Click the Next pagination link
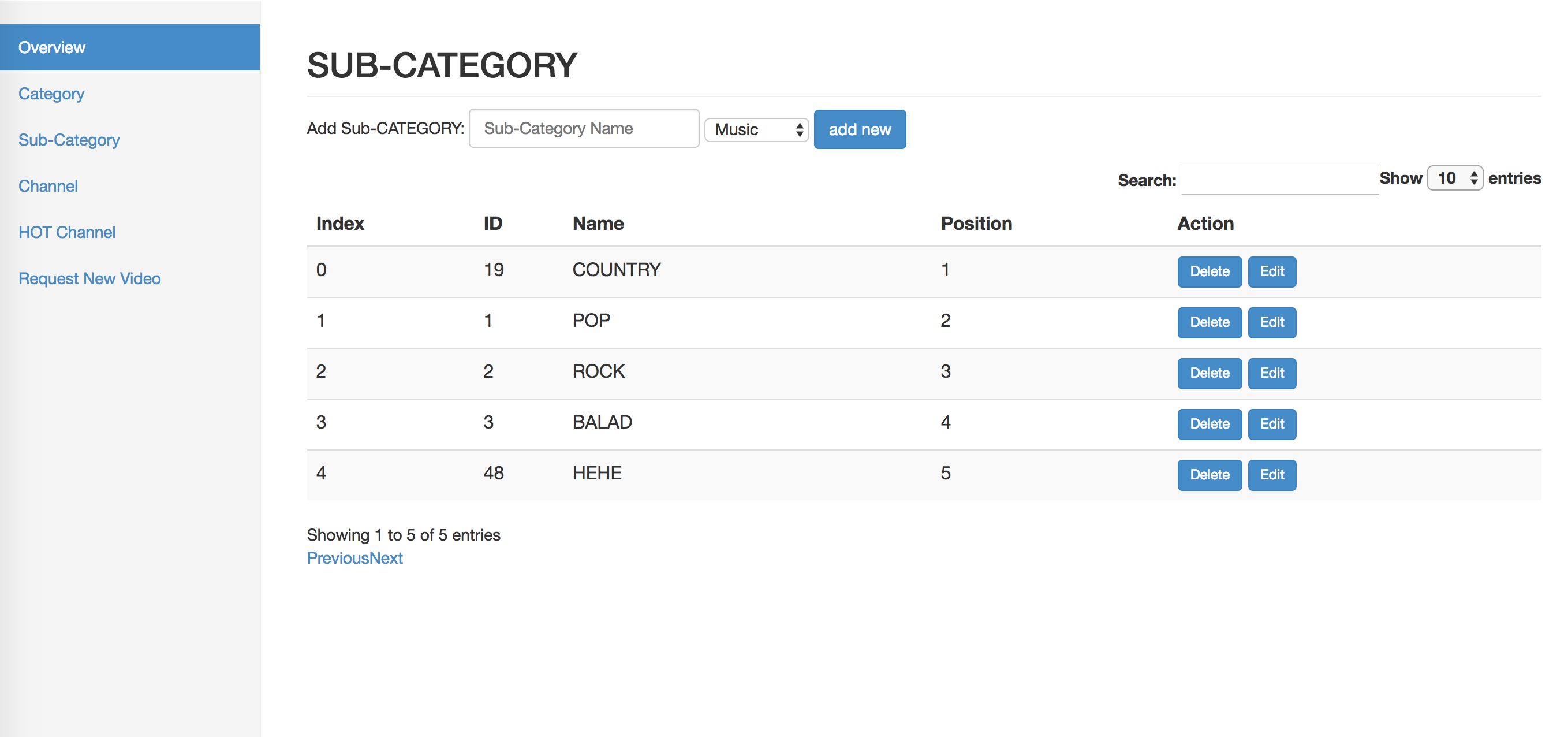Viewport: 1568px width, 737px height. click(x=387, y=558)
